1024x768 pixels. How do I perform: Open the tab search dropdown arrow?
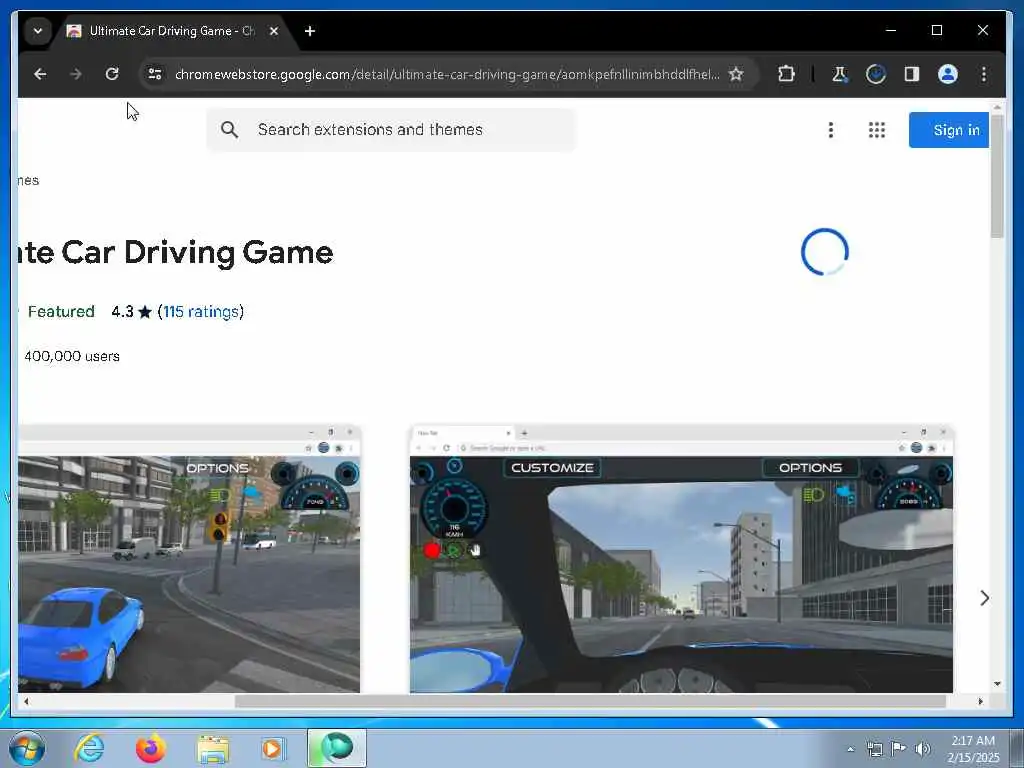tap(38, 31)
